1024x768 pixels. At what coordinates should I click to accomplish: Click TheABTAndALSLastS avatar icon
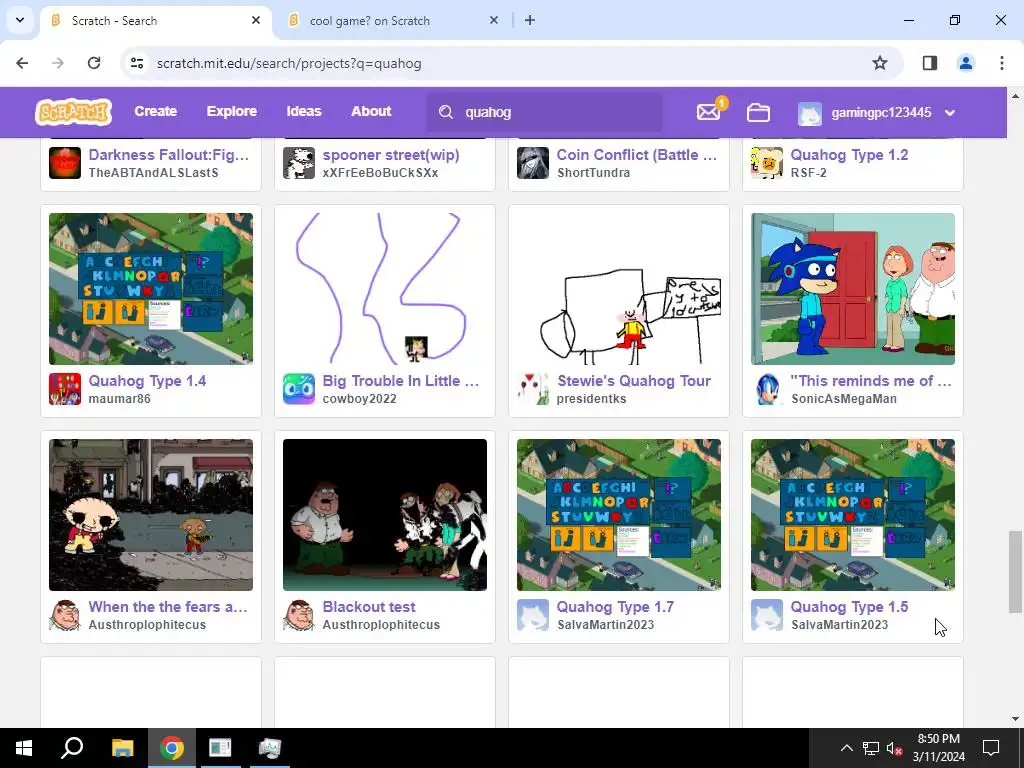(x=65, y=163)
